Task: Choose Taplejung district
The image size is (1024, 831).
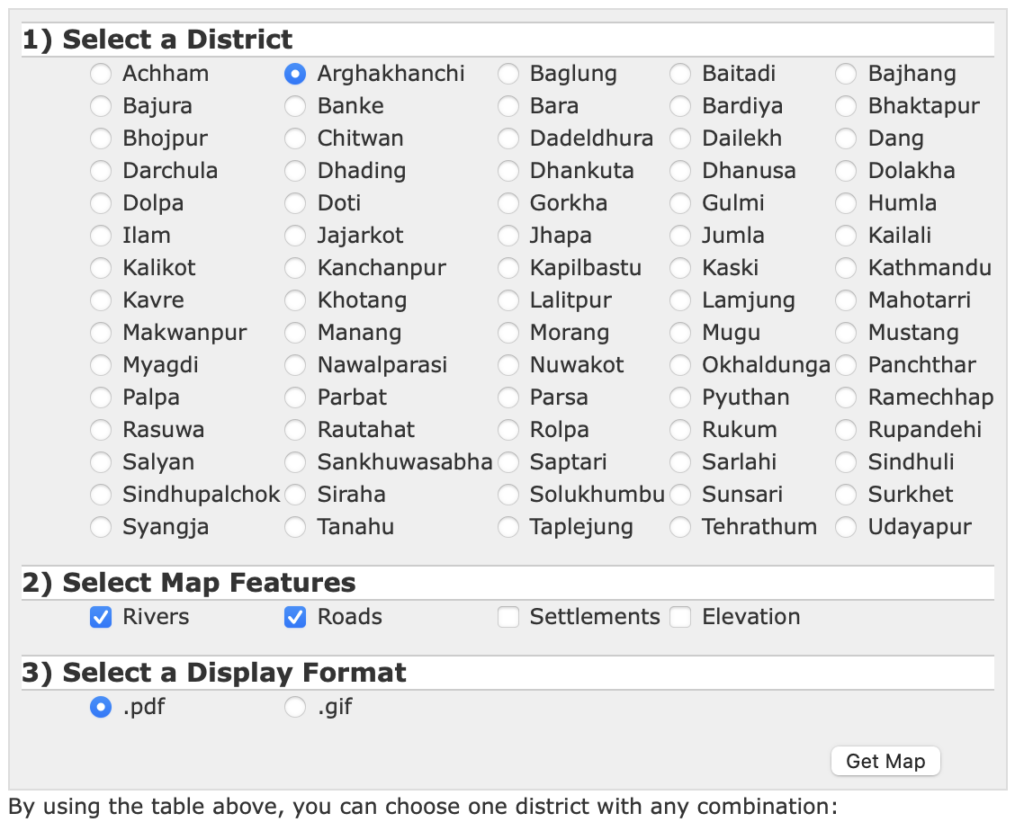Action: click(508, 527)
